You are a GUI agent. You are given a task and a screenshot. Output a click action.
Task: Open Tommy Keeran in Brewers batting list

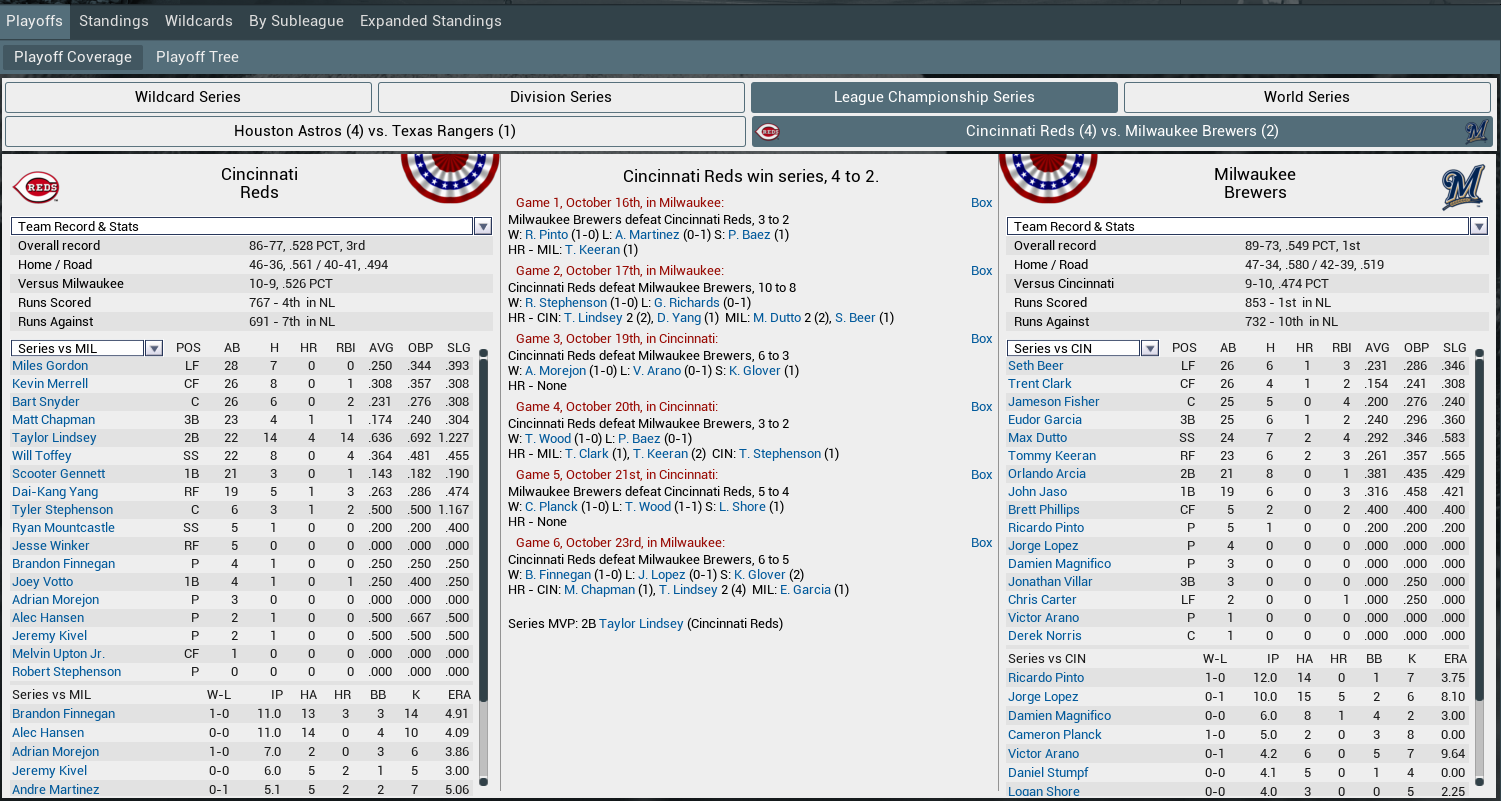tap(1052, 456)
